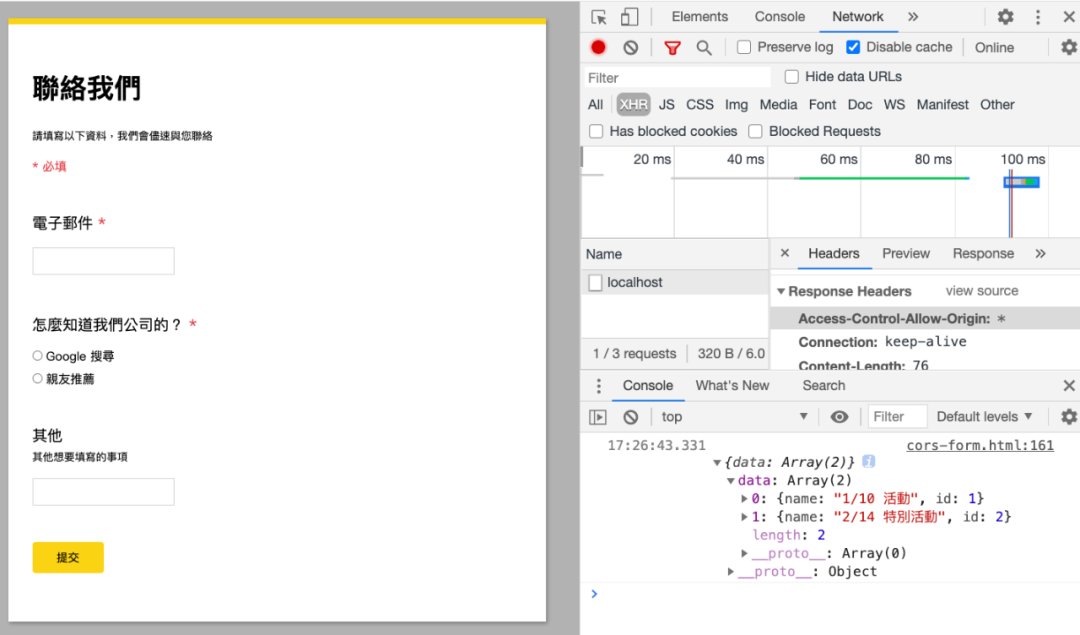Select the Network panel tab
1080x635 pixels.
858,17
